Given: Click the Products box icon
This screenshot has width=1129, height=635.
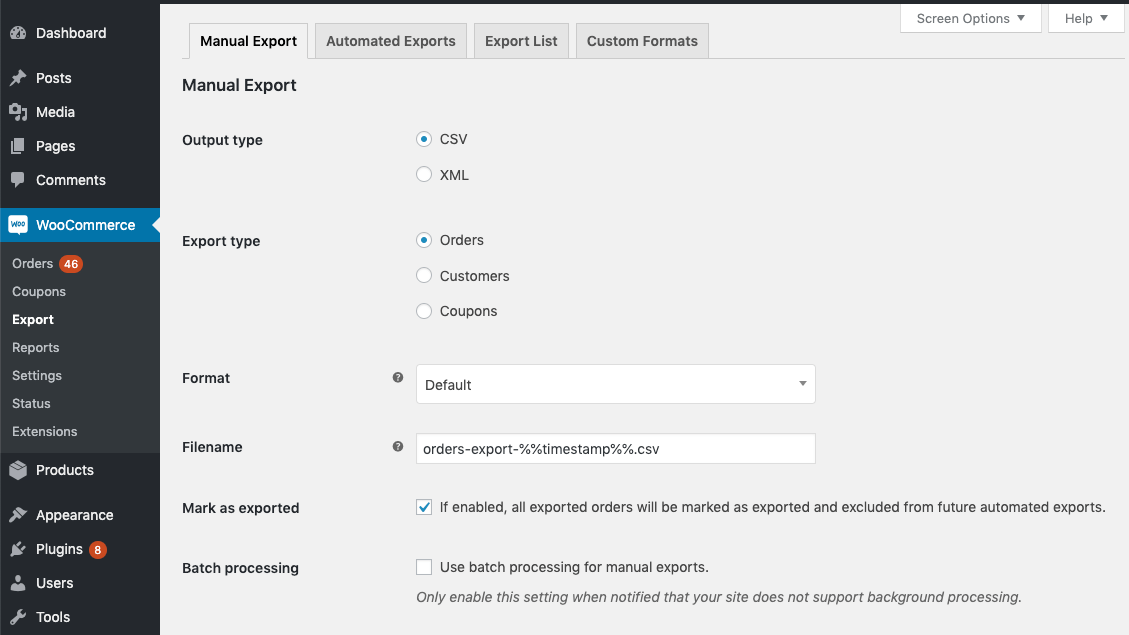Looking at the screenshot, I should click(x=18, y=470).
